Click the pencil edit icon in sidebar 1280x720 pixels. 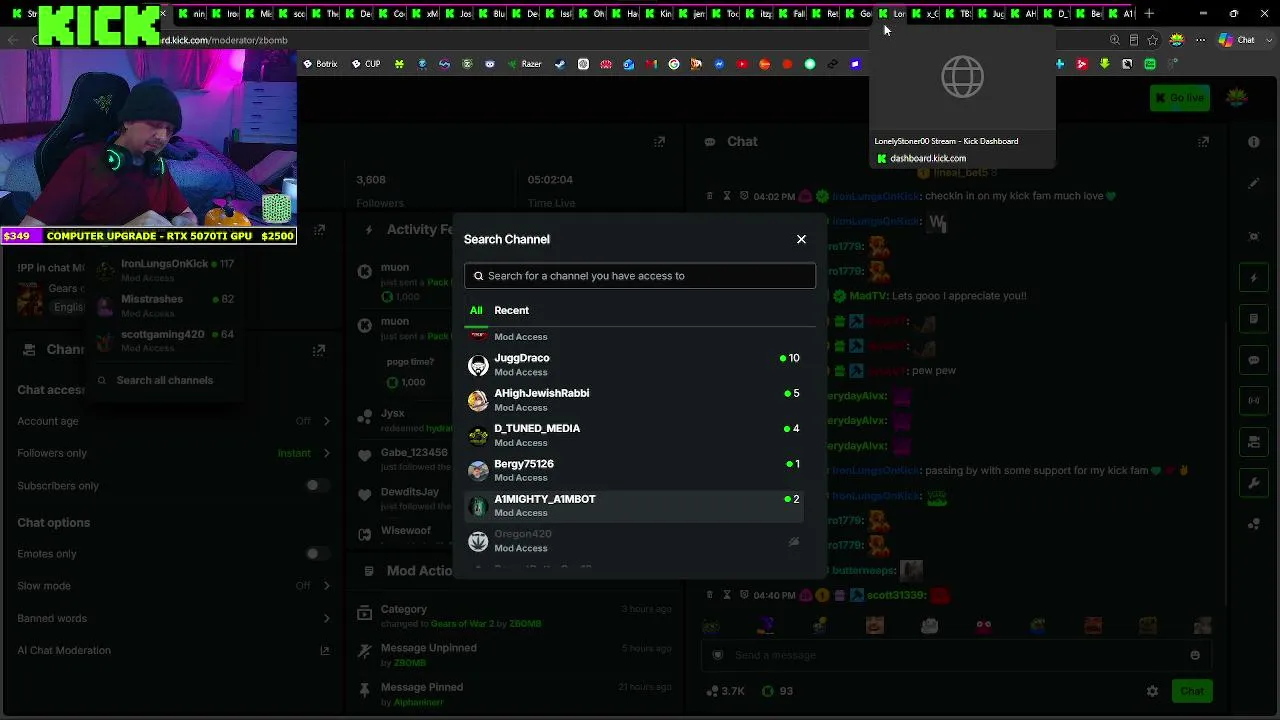click(1254, 183)
